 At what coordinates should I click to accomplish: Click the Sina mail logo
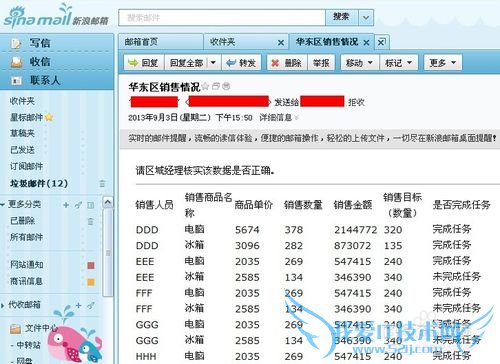56,16
